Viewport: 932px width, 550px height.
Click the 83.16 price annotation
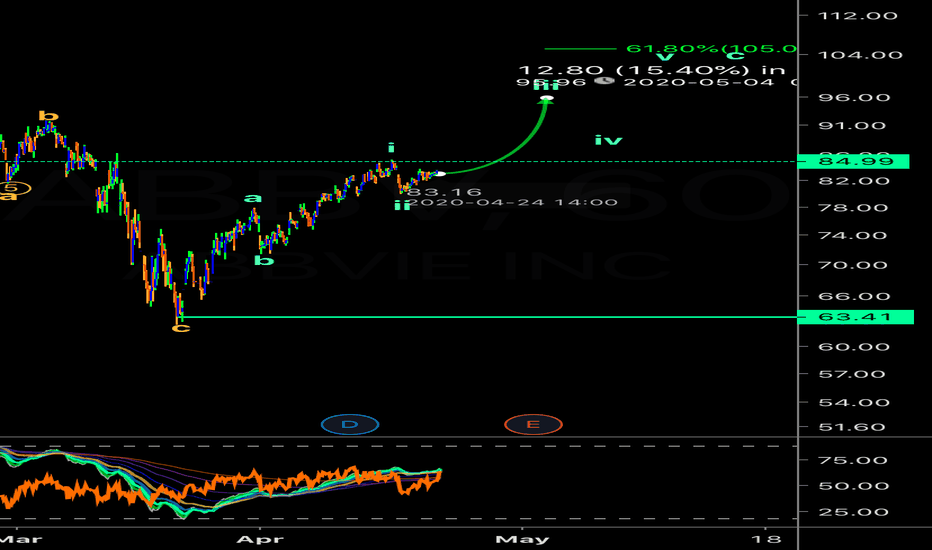tap(445, 192)
